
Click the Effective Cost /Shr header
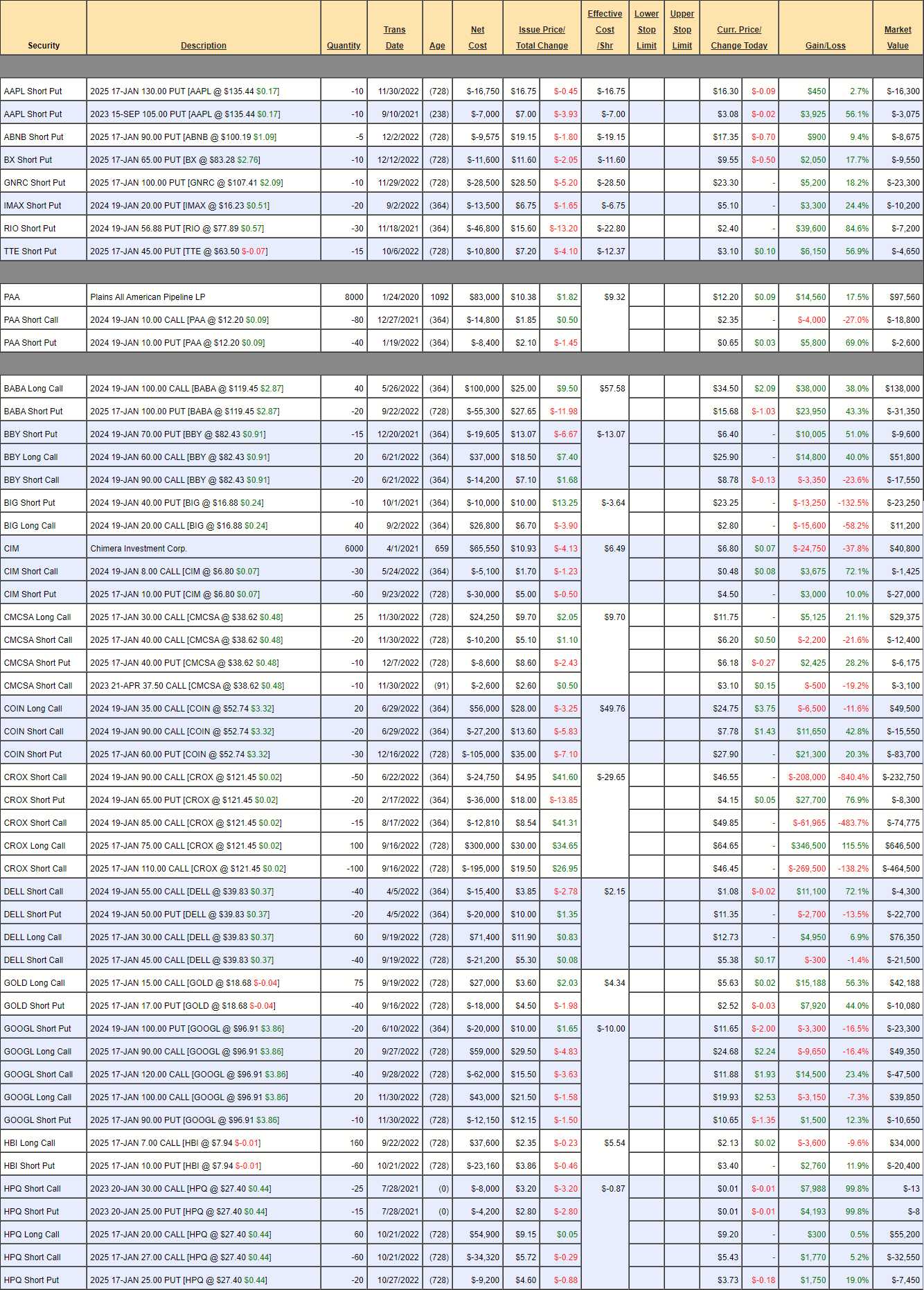pyautogui.click(x=605, y=30)
